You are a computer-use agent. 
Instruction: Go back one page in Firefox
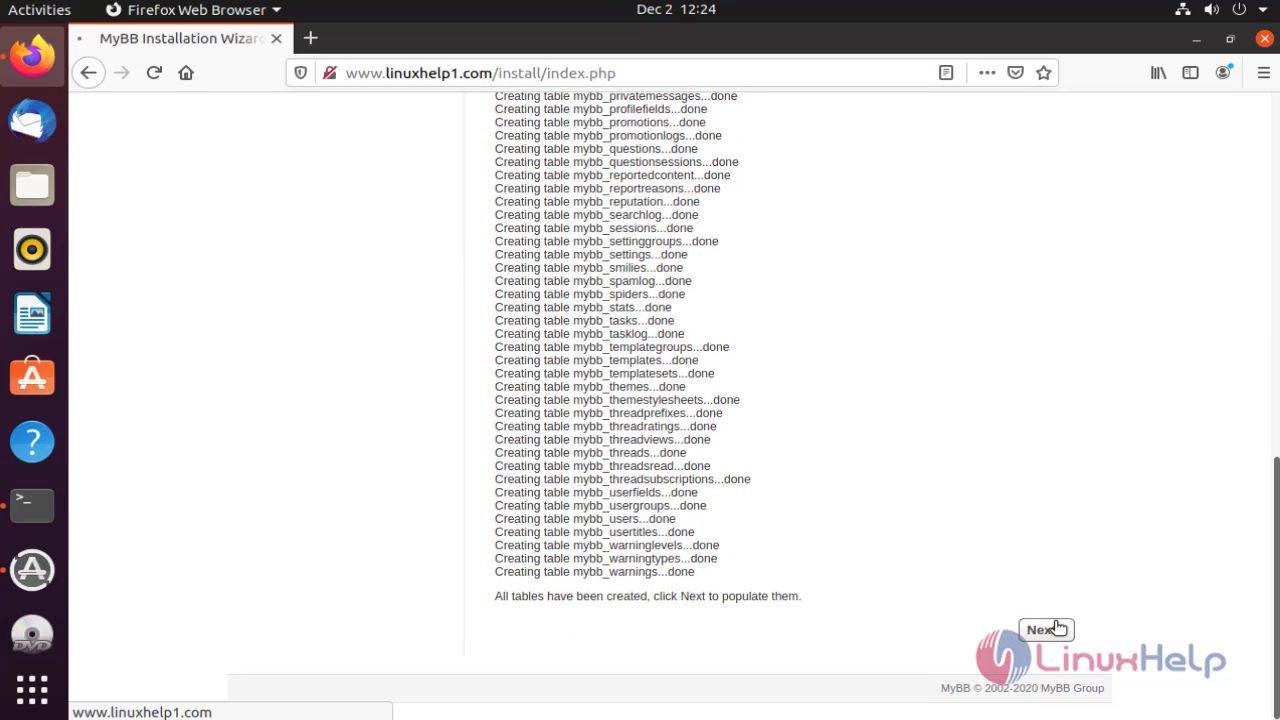click(x=88, y=73)
